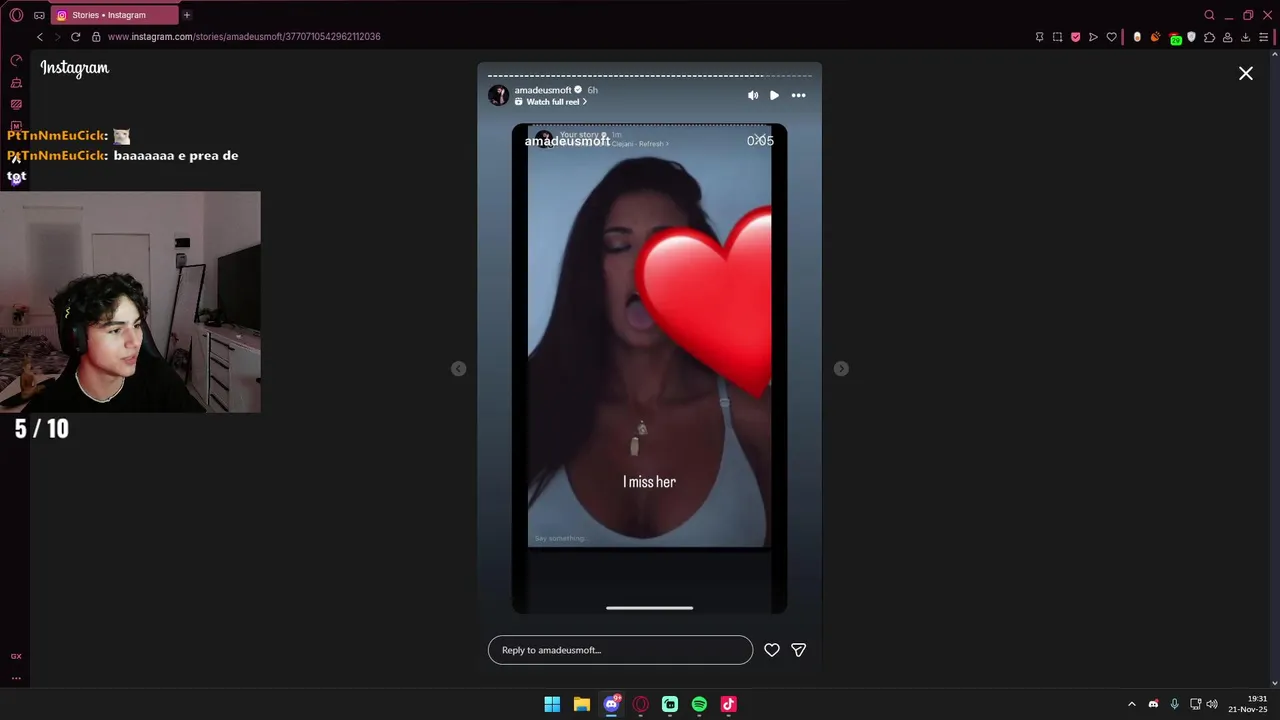The width and height of the screenshot is (1280, 720).
Task: Focus the instagram.com address bar
Action: tap(244, 37)
